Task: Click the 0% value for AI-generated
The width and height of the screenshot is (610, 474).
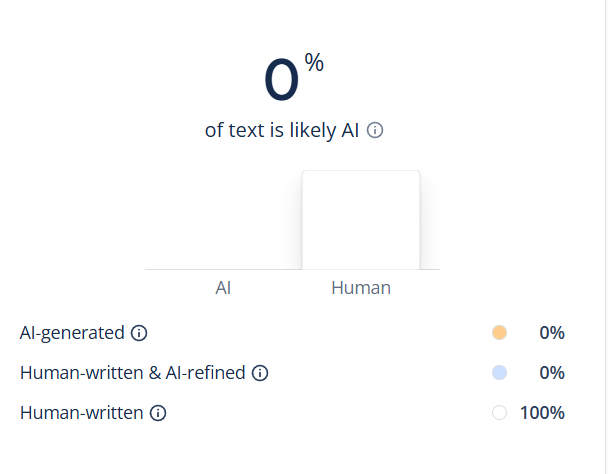Action: [552, 333]
